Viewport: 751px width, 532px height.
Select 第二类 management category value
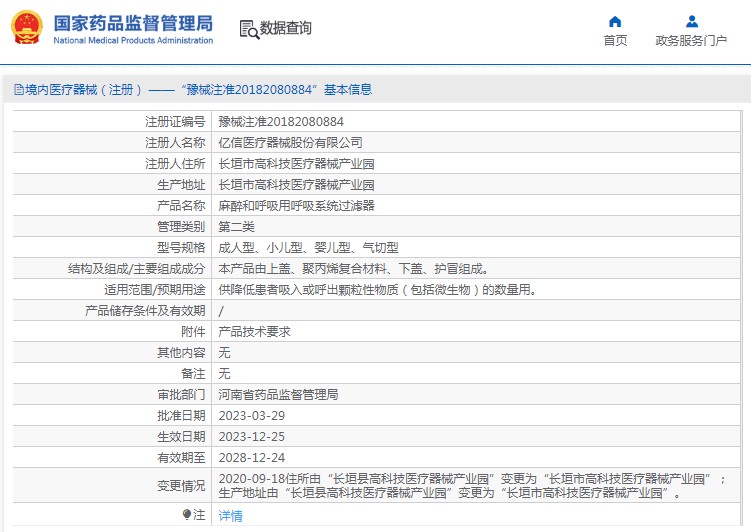pyautogui.click(x=237, y=227)
